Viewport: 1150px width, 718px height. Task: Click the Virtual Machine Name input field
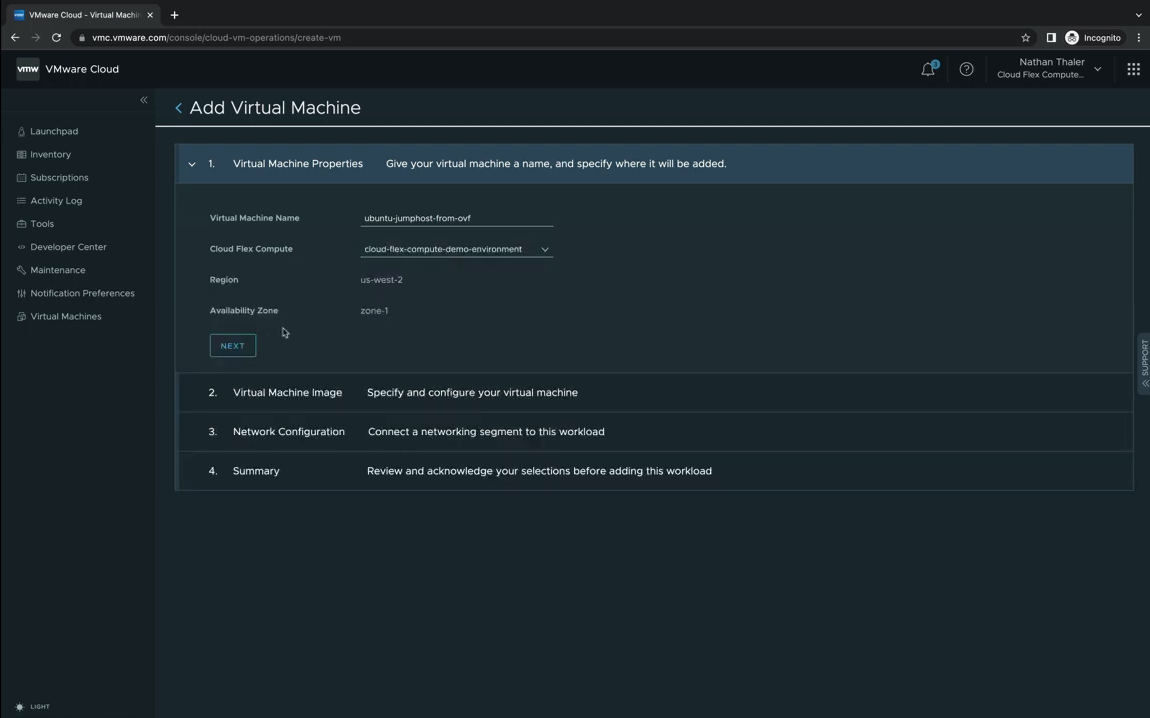click(456, 218)
